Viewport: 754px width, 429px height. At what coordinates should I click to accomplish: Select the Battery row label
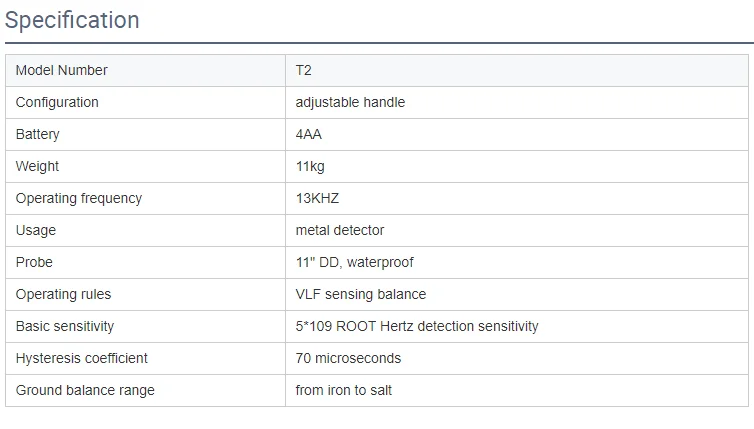[x=38, y=134]
